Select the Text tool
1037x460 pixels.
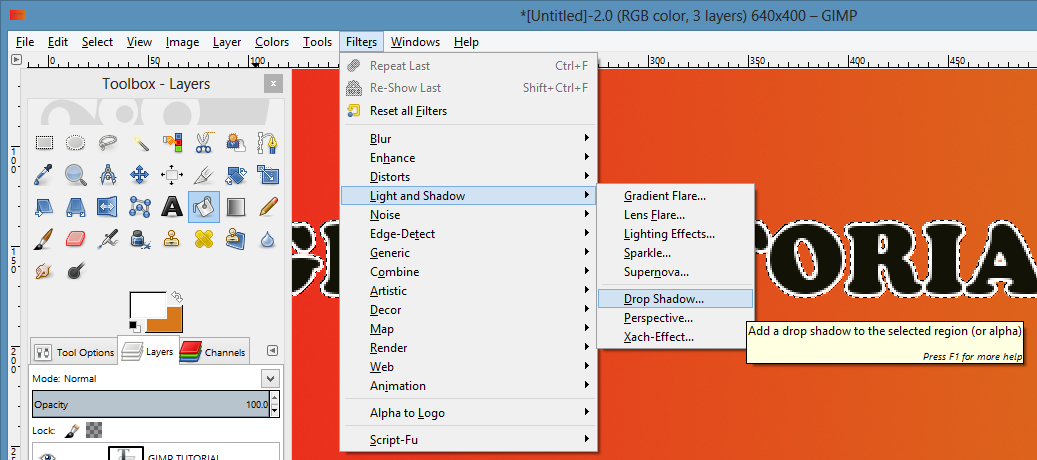click(x=172, y=207)
